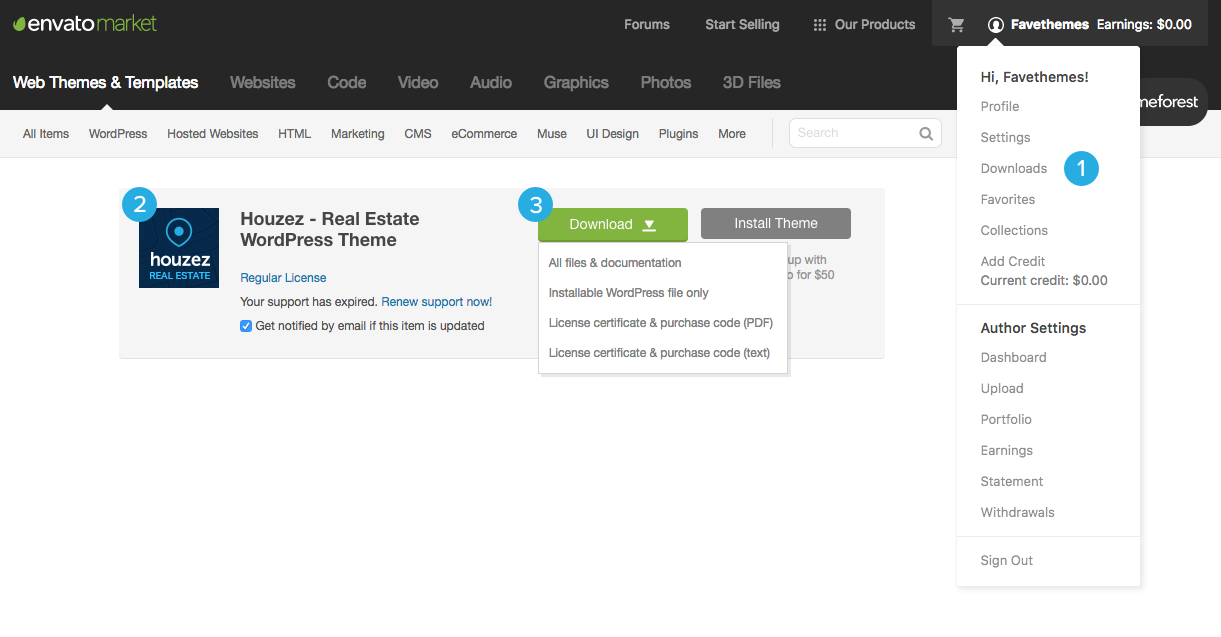1221x637 pixels.
Task: Uncheck the email update notification checkbox
Action: point(246,326)
